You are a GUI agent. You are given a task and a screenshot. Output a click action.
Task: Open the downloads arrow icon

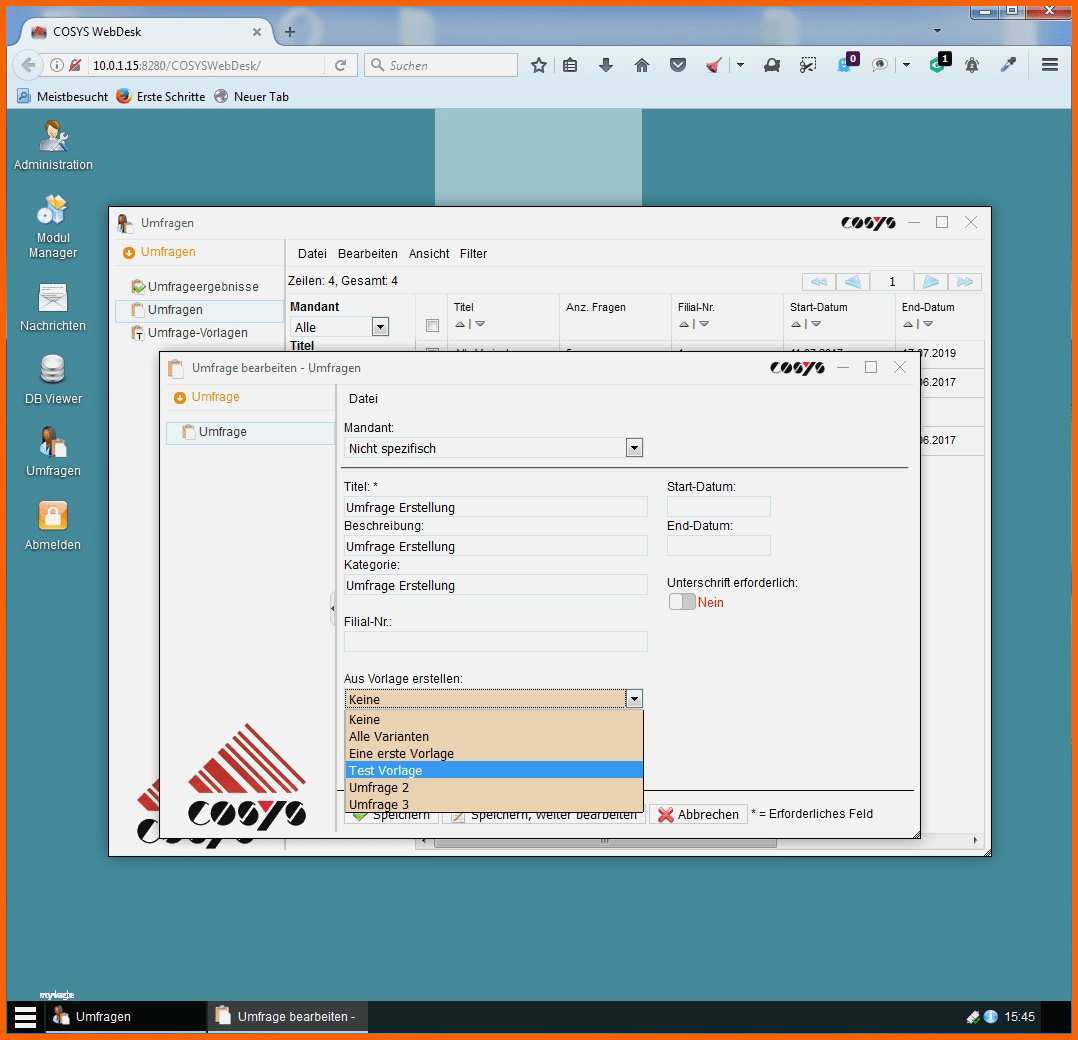(x=606, y=65)
